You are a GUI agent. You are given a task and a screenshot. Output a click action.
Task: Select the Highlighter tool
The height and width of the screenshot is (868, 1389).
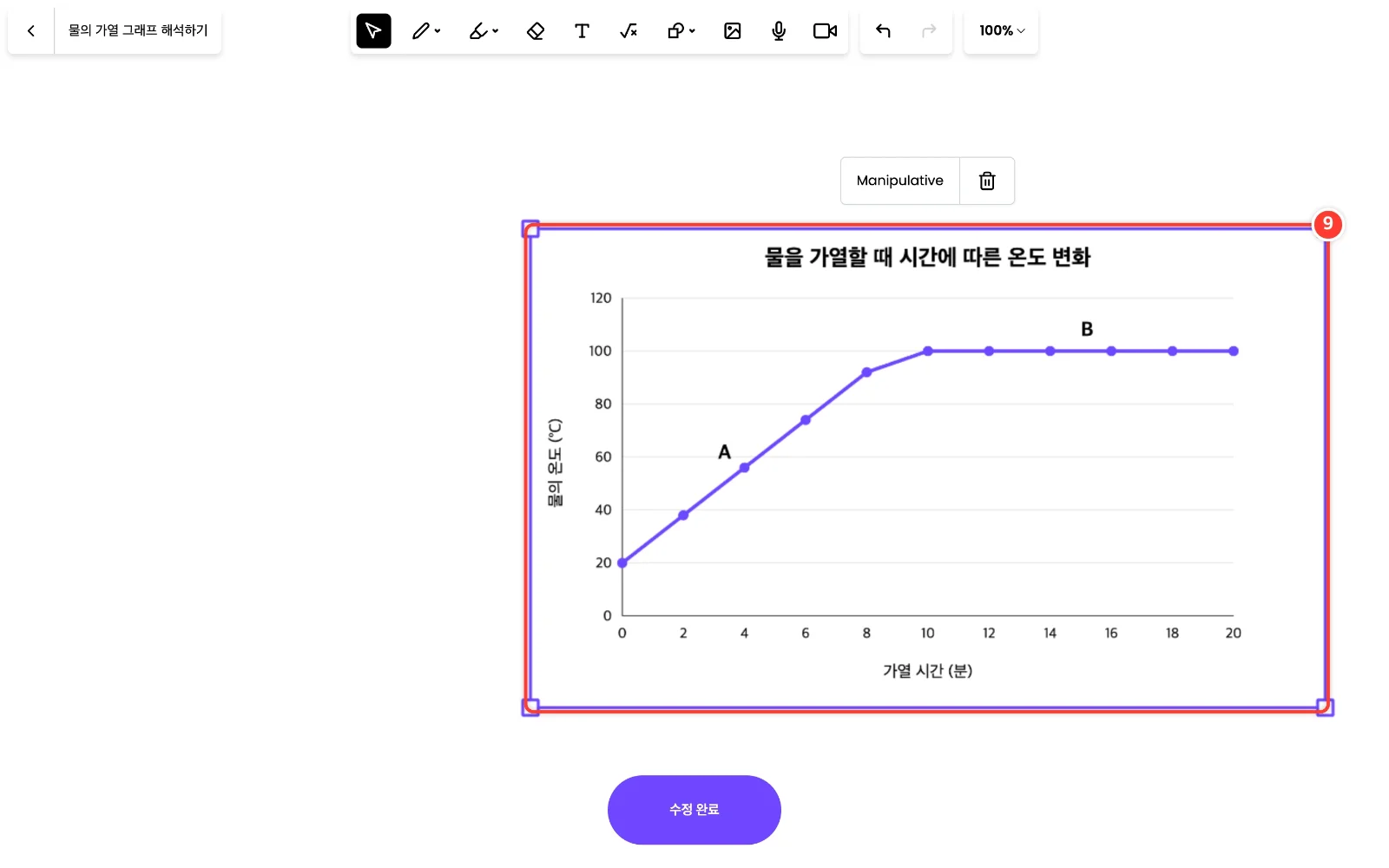(478, 31)
